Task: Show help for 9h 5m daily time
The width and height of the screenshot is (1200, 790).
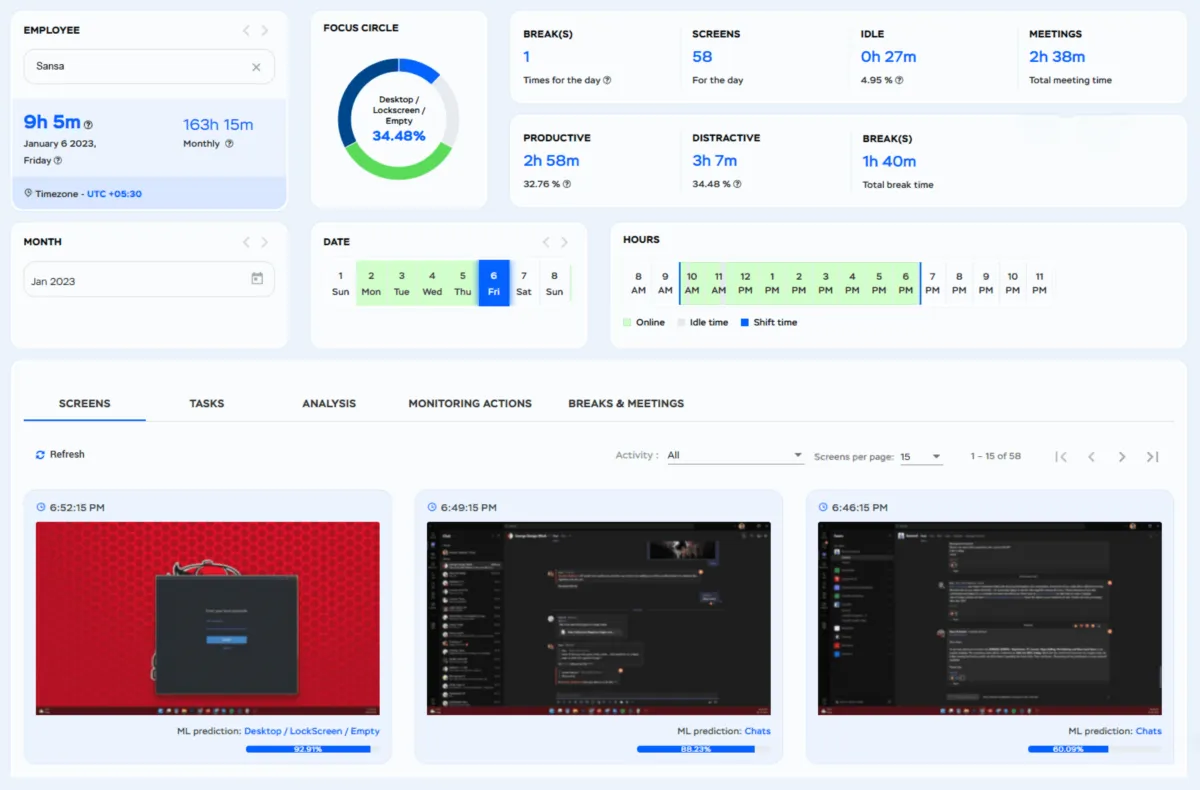Action: click(88, 125)
